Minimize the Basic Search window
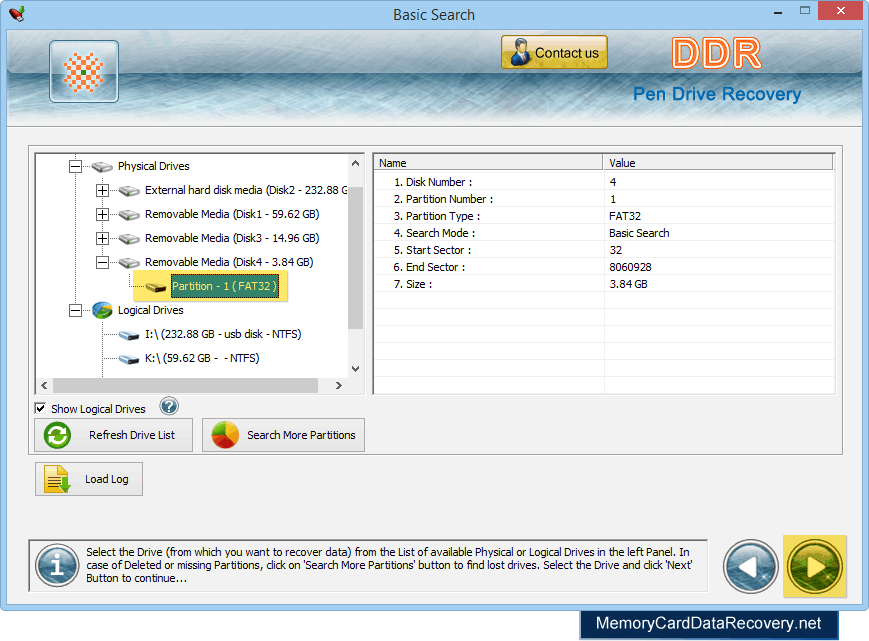869x641 pixels. tap(778, 12)
